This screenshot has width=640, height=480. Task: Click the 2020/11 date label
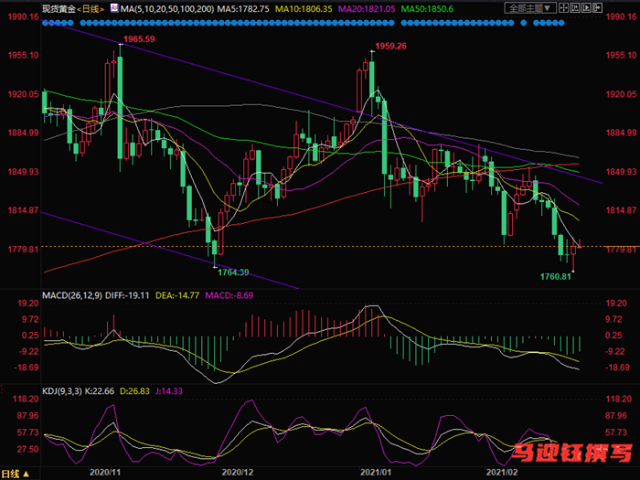(x=105, y=472)
